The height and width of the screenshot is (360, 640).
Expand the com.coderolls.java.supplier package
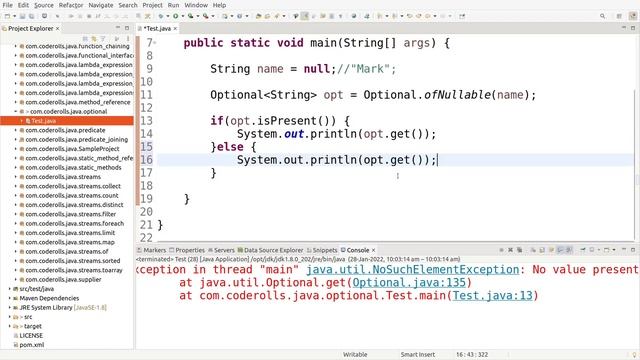point(16,280)
